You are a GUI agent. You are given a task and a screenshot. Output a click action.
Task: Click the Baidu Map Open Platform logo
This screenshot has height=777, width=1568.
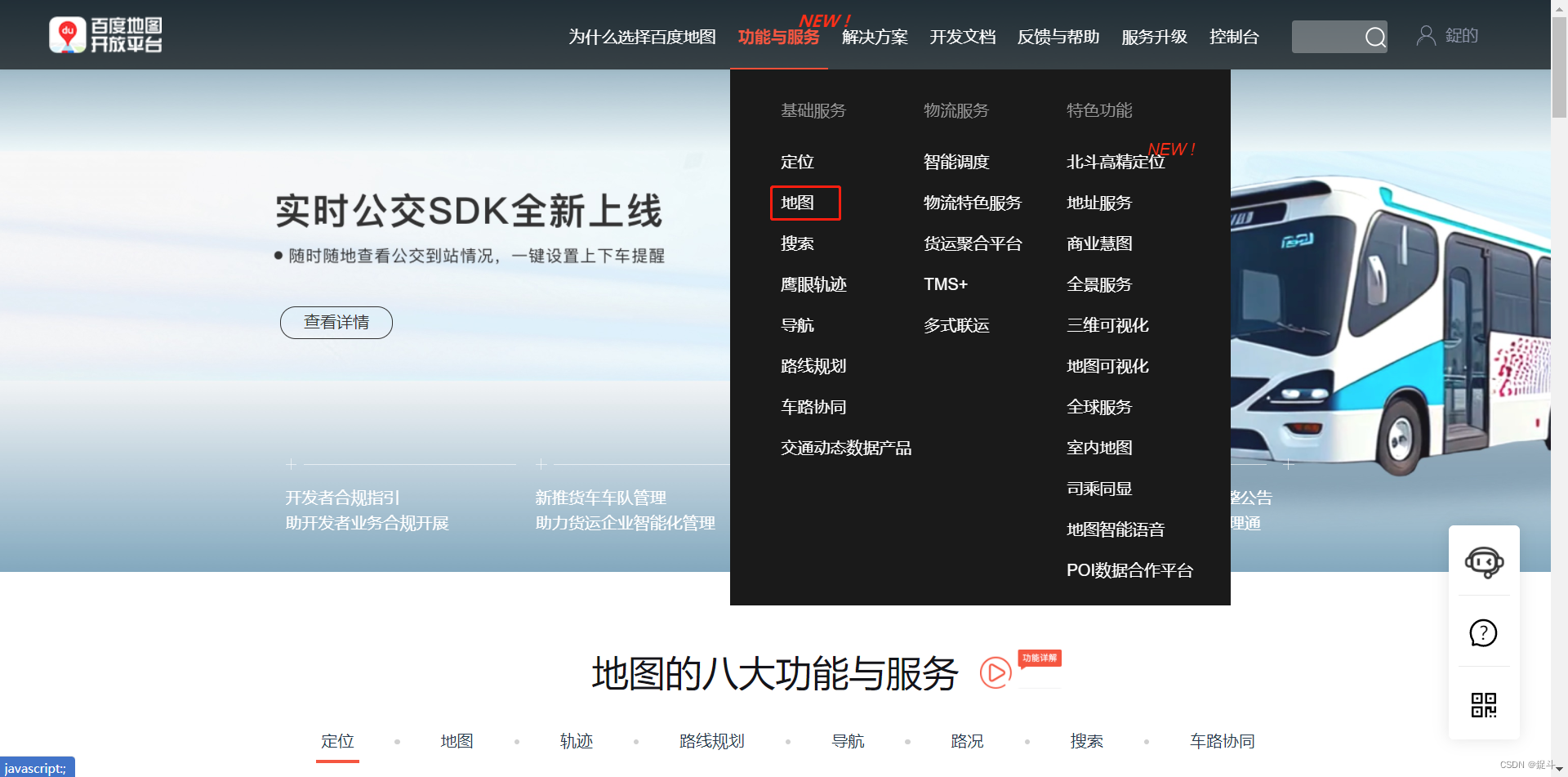pos(106,35)
